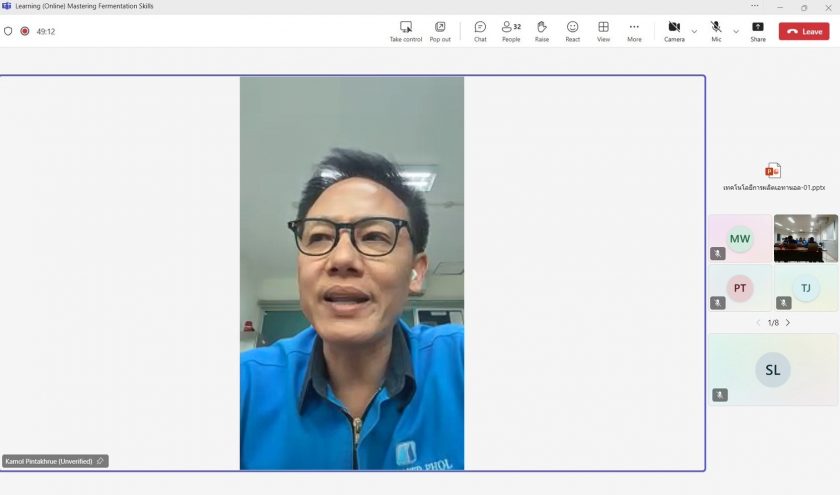Go to previous page of participants

[757, 323]
